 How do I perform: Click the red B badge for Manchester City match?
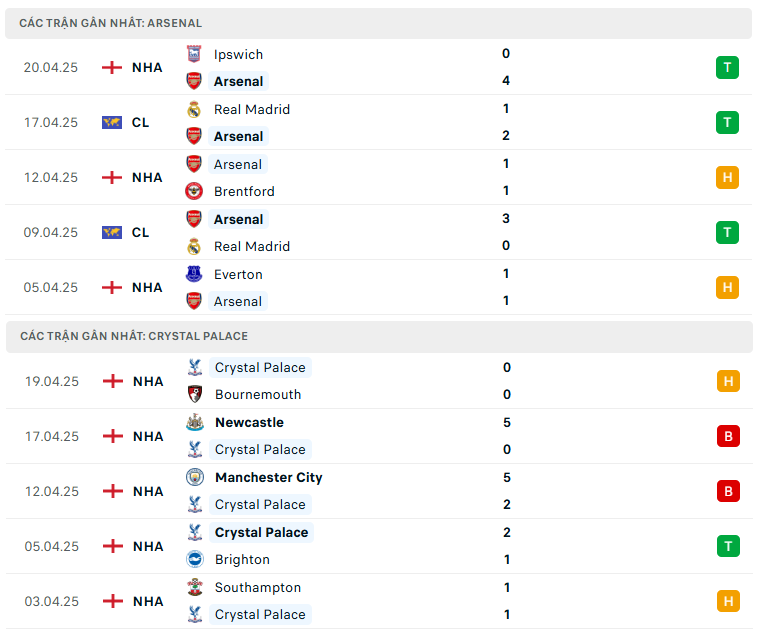[728, 491]
